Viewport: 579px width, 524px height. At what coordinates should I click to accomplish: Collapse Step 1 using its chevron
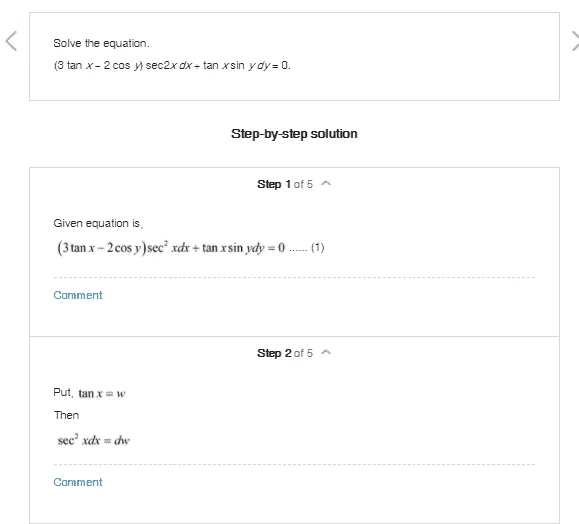click(x=326, y=184)
